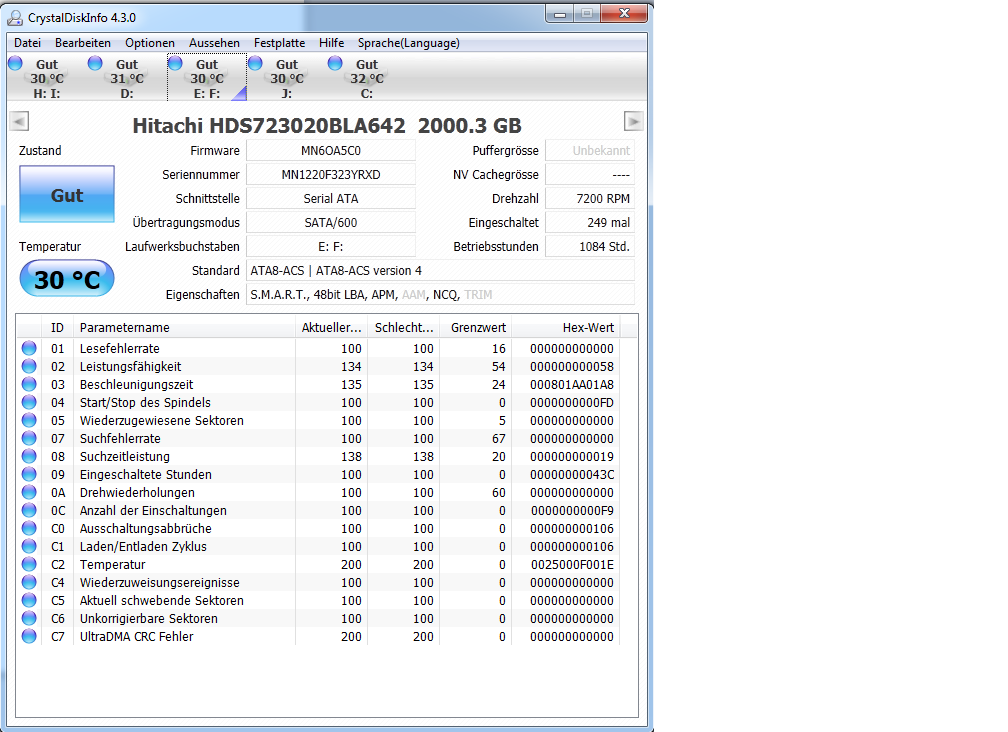Click the Firmware field MN6OA5C0
This screenshot has height=732, width=1008.
(331, 150)
